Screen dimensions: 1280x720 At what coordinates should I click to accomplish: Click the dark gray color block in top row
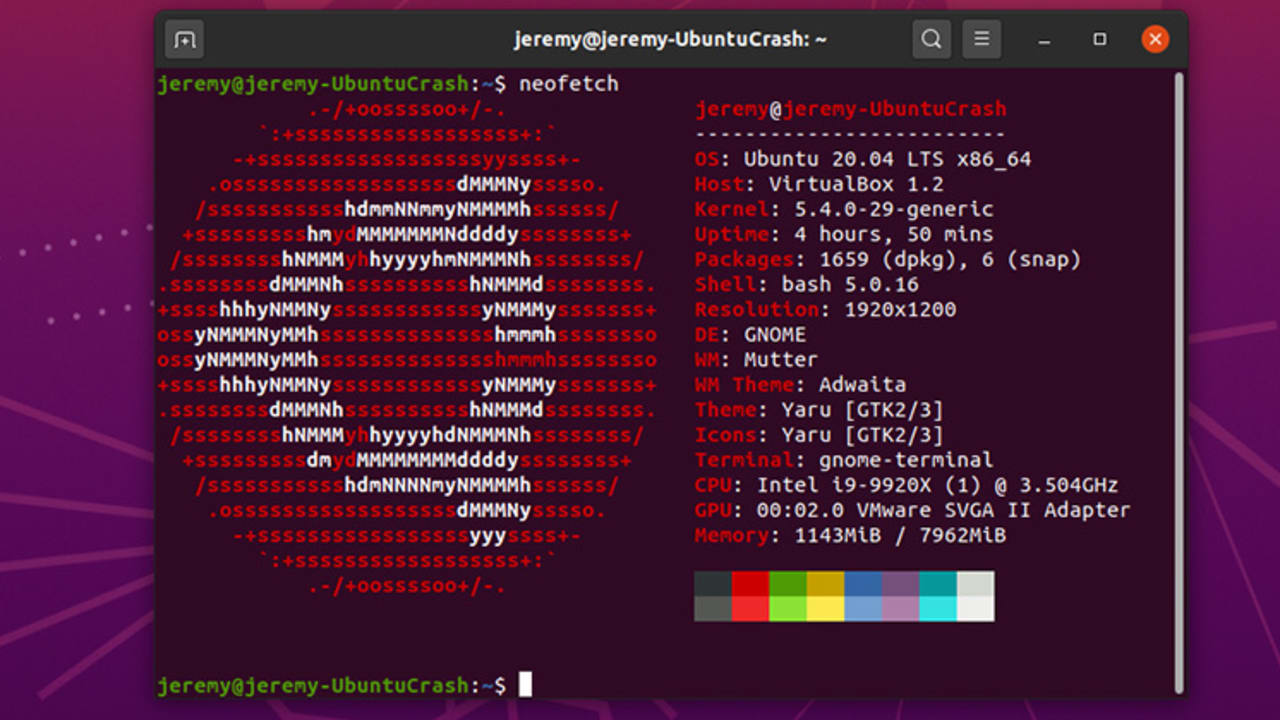[713, 584]
